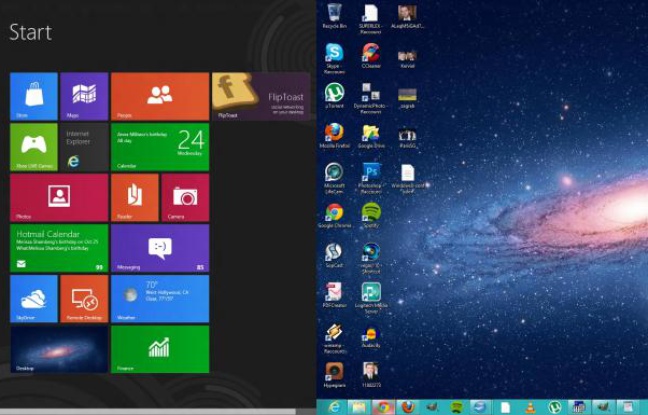Select the image thumbnail beside DynamicPhoto
This screenshot has width=648, height=415.
407,98
